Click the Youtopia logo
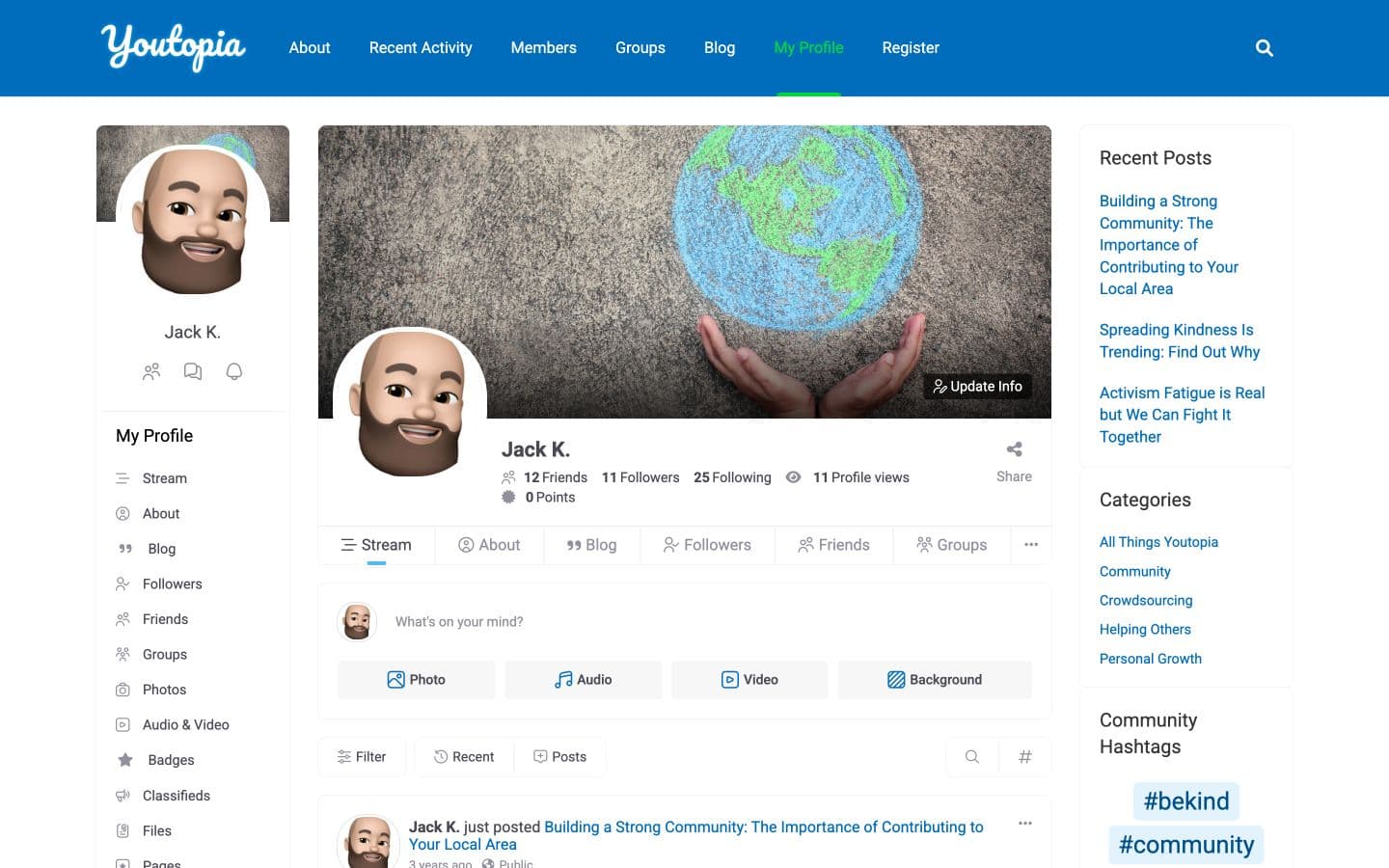This screenshot has height=868, width=1389. pyautogui.click(x=174, y=46)
